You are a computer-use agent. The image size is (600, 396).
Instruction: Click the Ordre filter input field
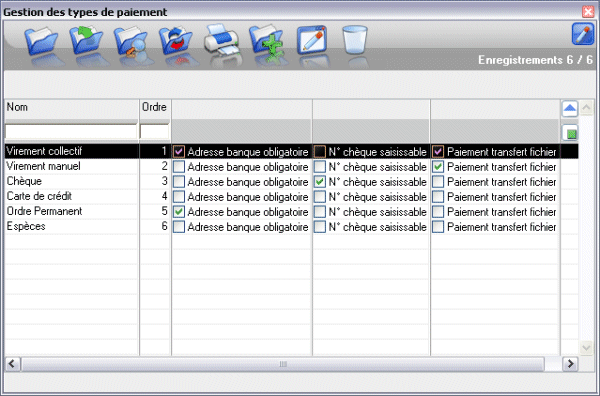point(155,132)
